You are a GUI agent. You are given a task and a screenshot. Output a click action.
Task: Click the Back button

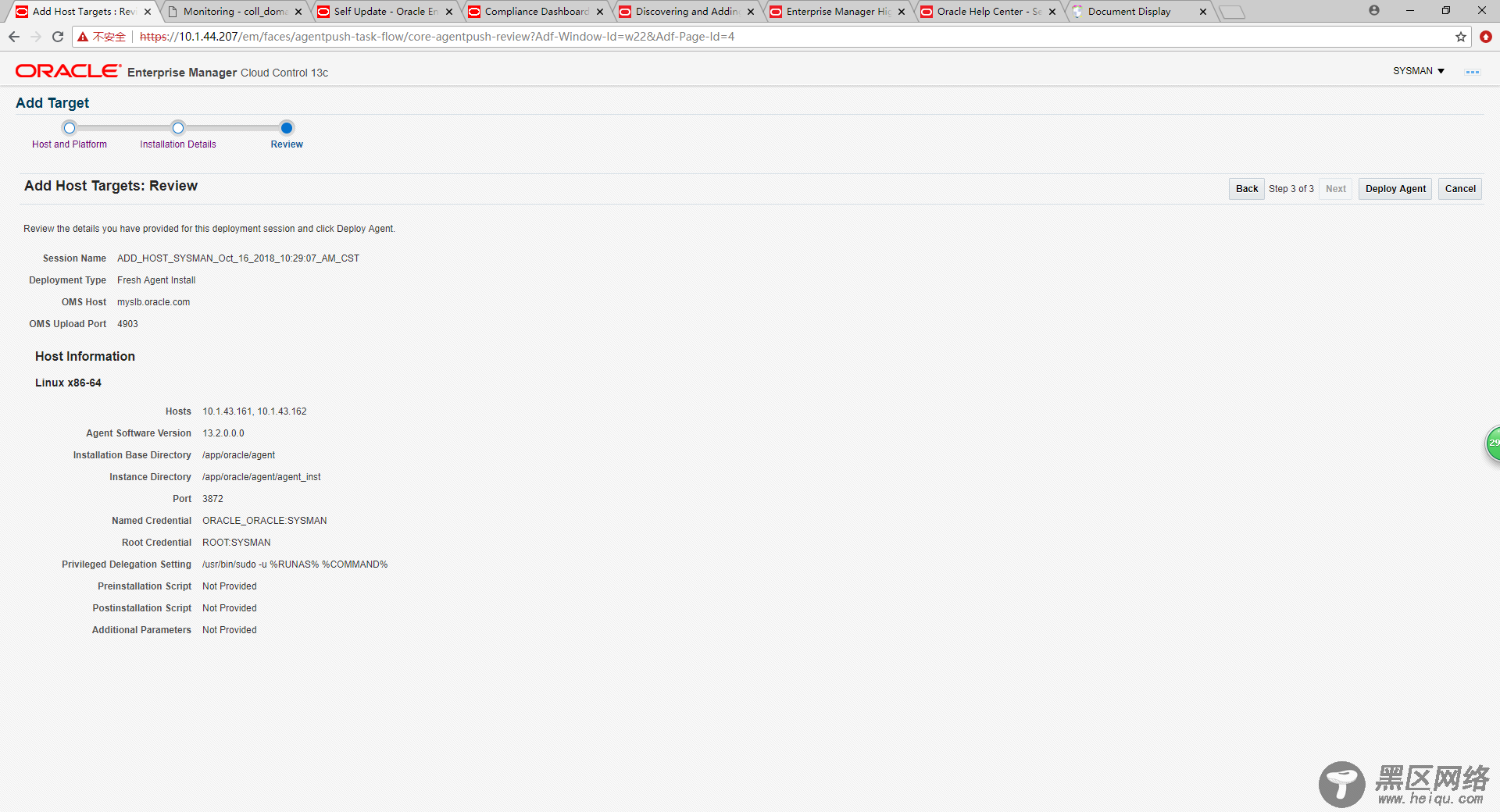[1247, 189]
